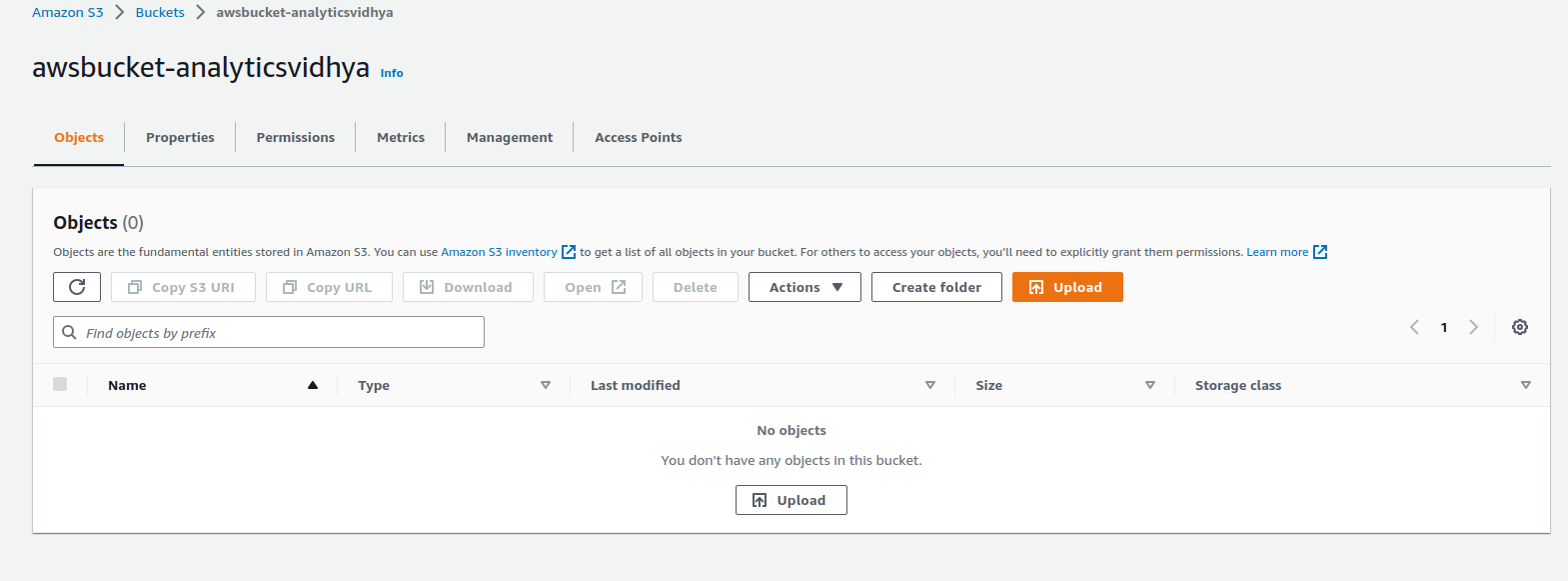The width and height of the screenshot is (1568, 581).
Task: Sort by Type column arrow
Action: pyautogui.click(x=546, y=385)
